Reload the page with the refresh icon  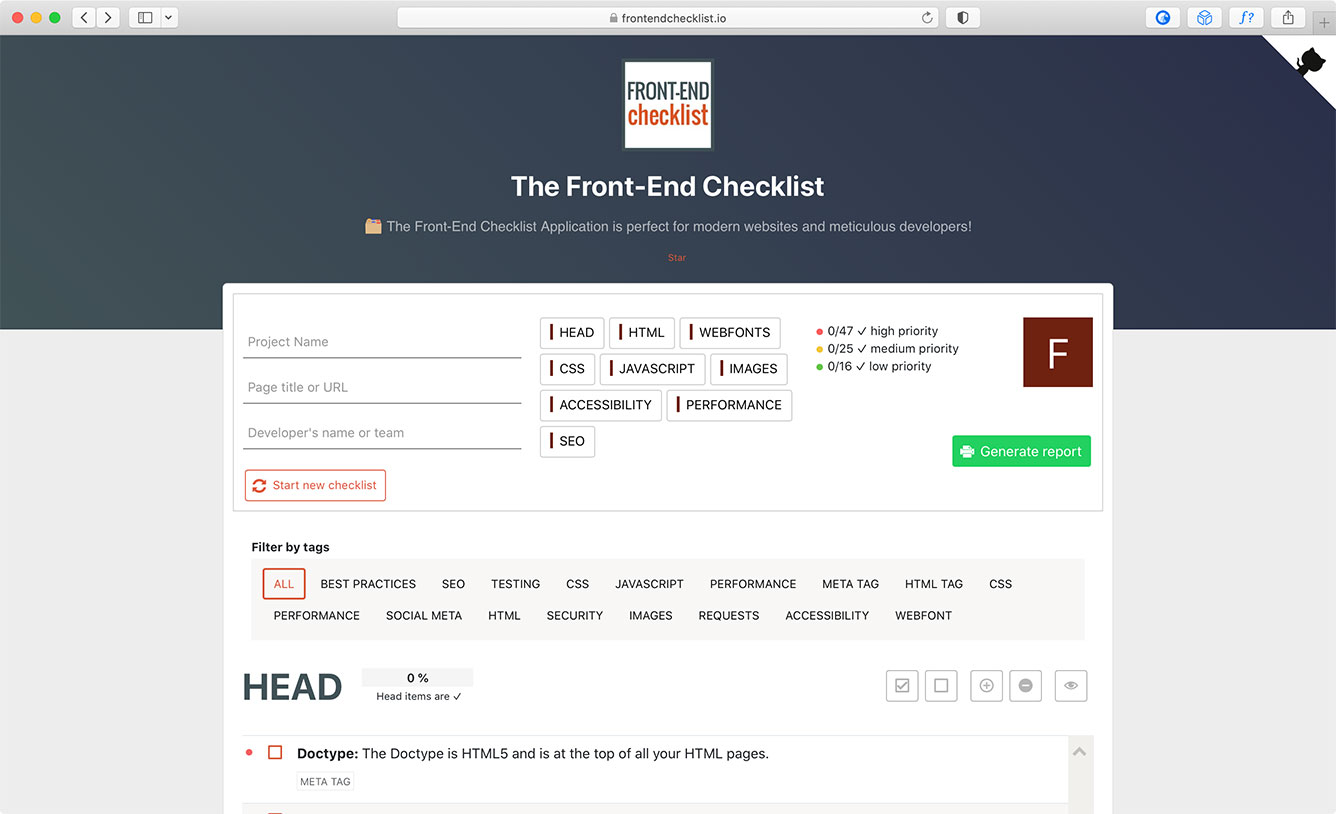click(x=927, y=17)
